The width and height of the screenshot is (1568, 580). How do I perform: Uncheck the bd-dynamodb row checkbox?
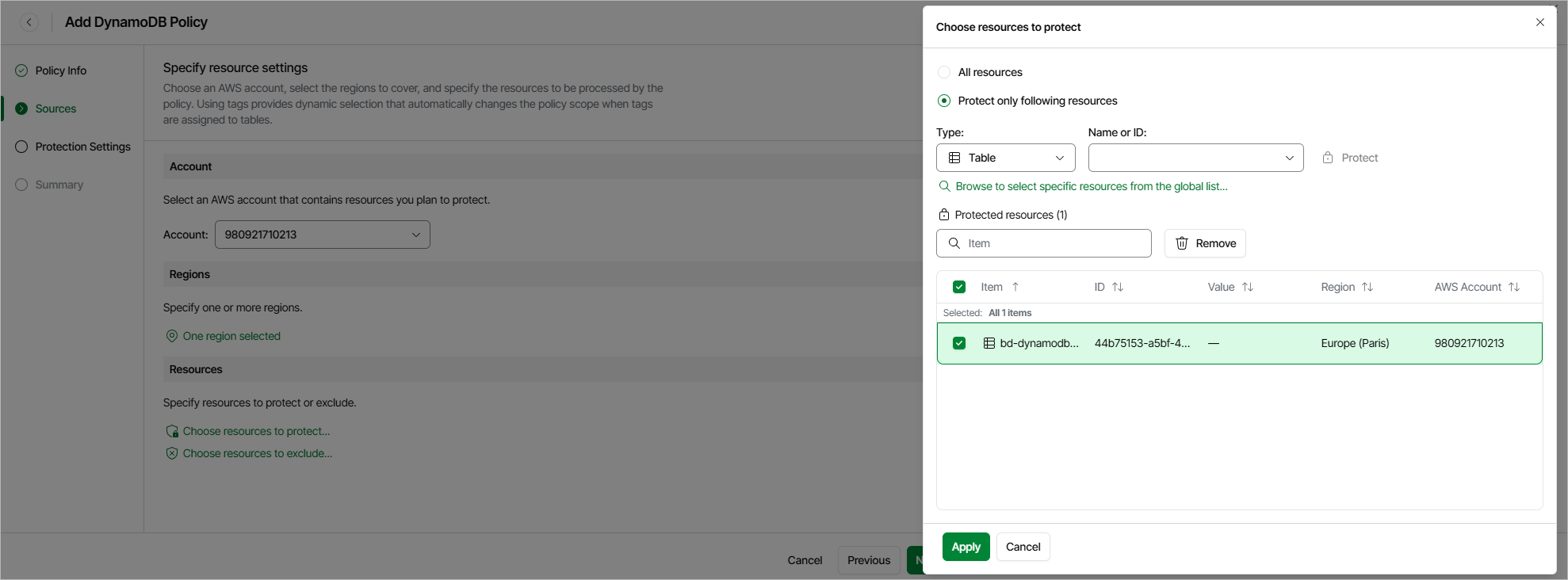coord(959,343)
